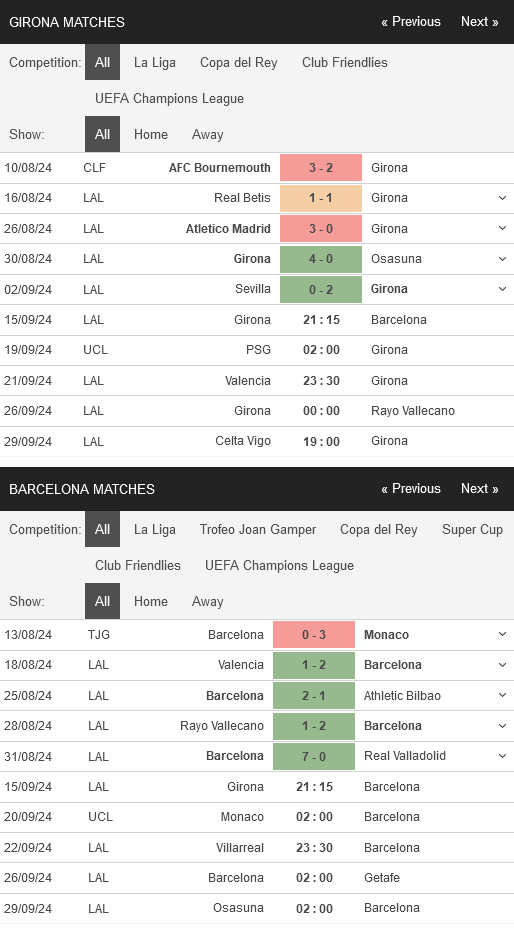Viewport: 514px width, 930px height.
Task: Open the chevron for Valencia 1-2 Barcelona
Action: 502,665
